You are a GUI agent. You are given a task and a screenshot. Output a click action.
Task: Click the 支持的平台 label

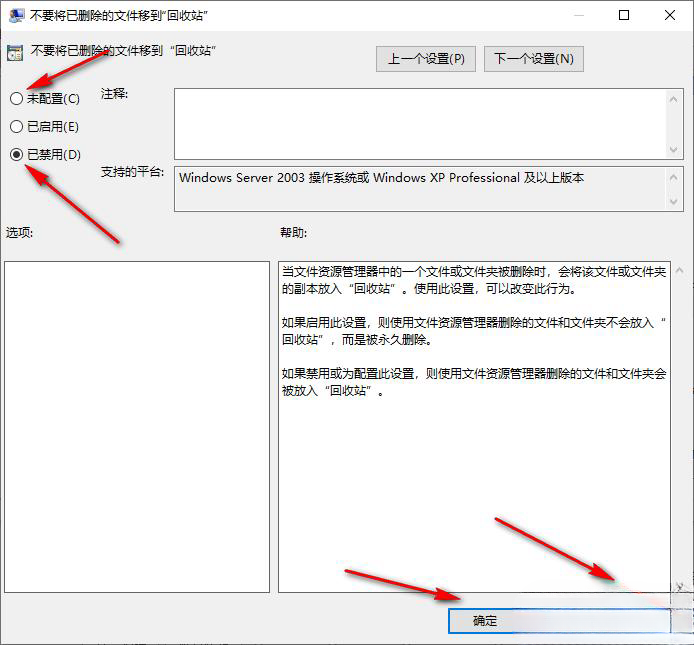click(132, 172)
